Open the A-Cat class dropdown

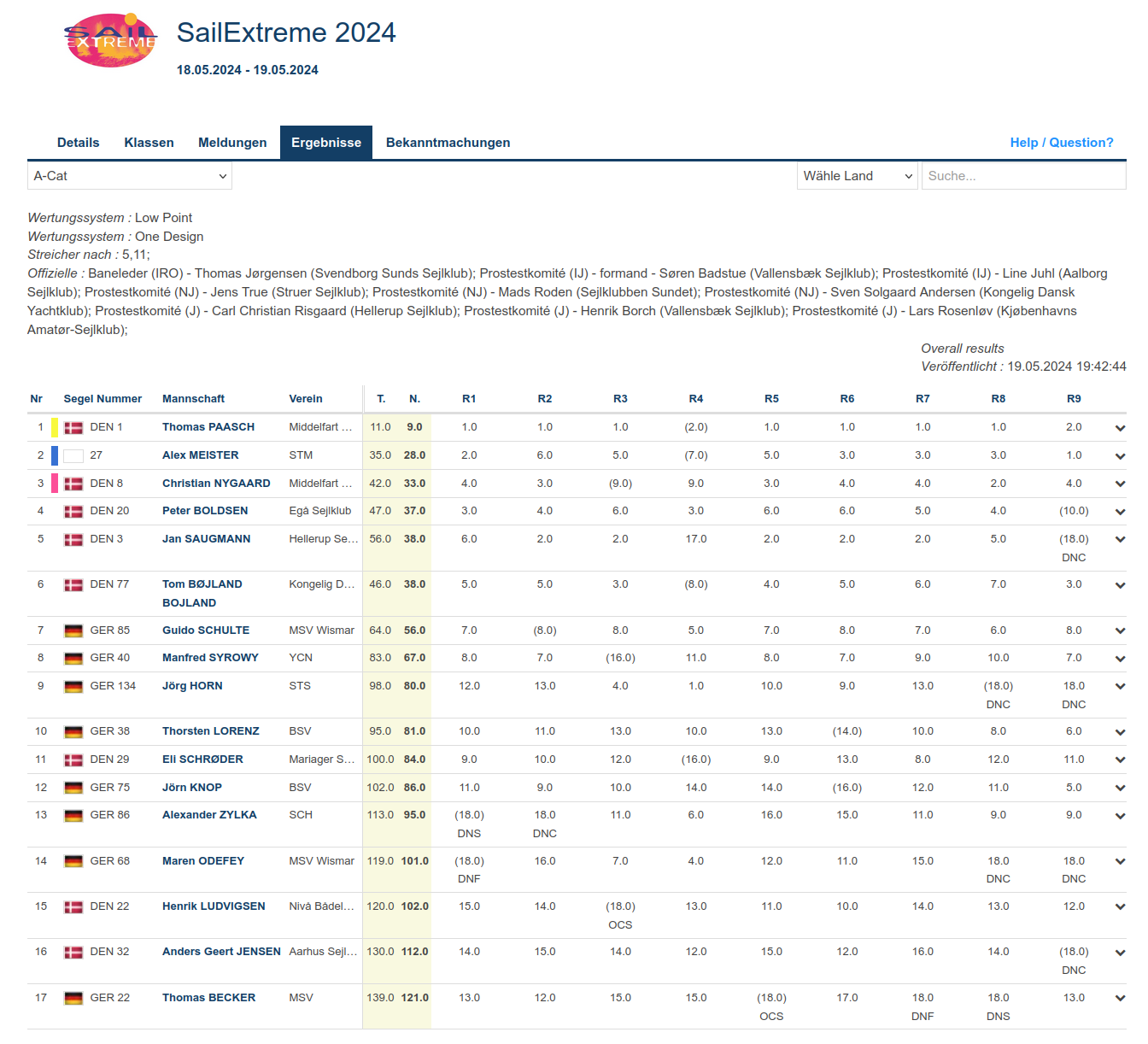click(x=130, y=176)
